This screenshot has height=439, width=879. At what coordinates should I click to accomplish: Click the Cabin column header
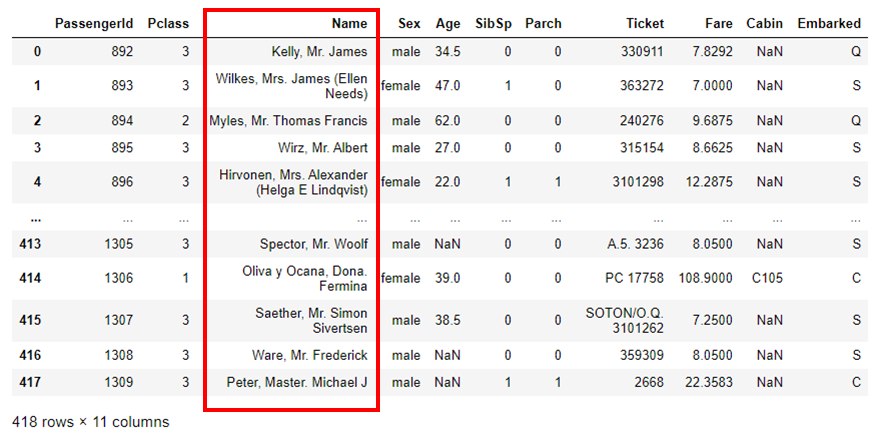[x=765, y=24]
